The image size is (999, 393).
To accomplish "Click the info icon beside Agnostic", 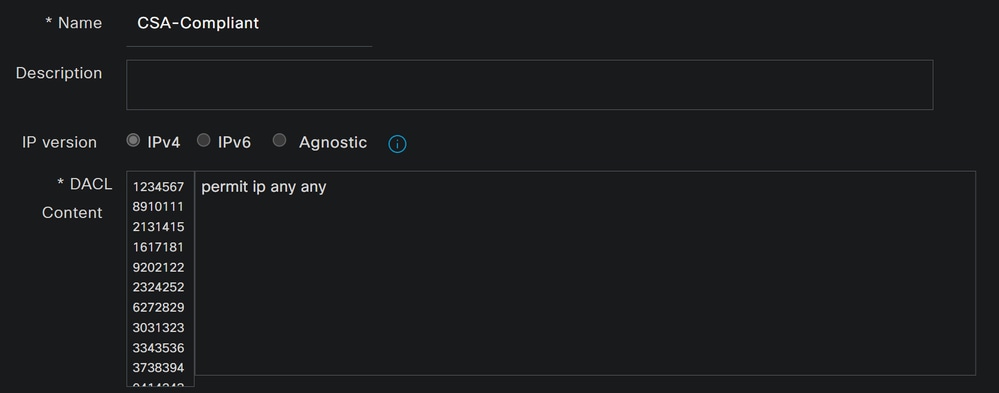I will click(397, 144).
